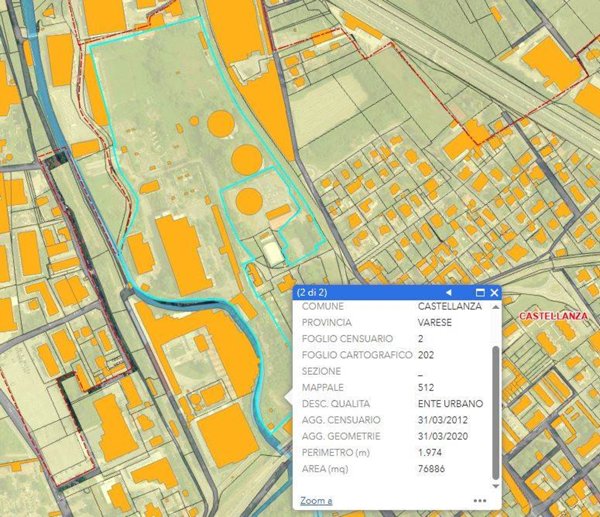Click the PERIMETRO (m) label
Viewport: 600px width, 517px height.
coord(336,453)
